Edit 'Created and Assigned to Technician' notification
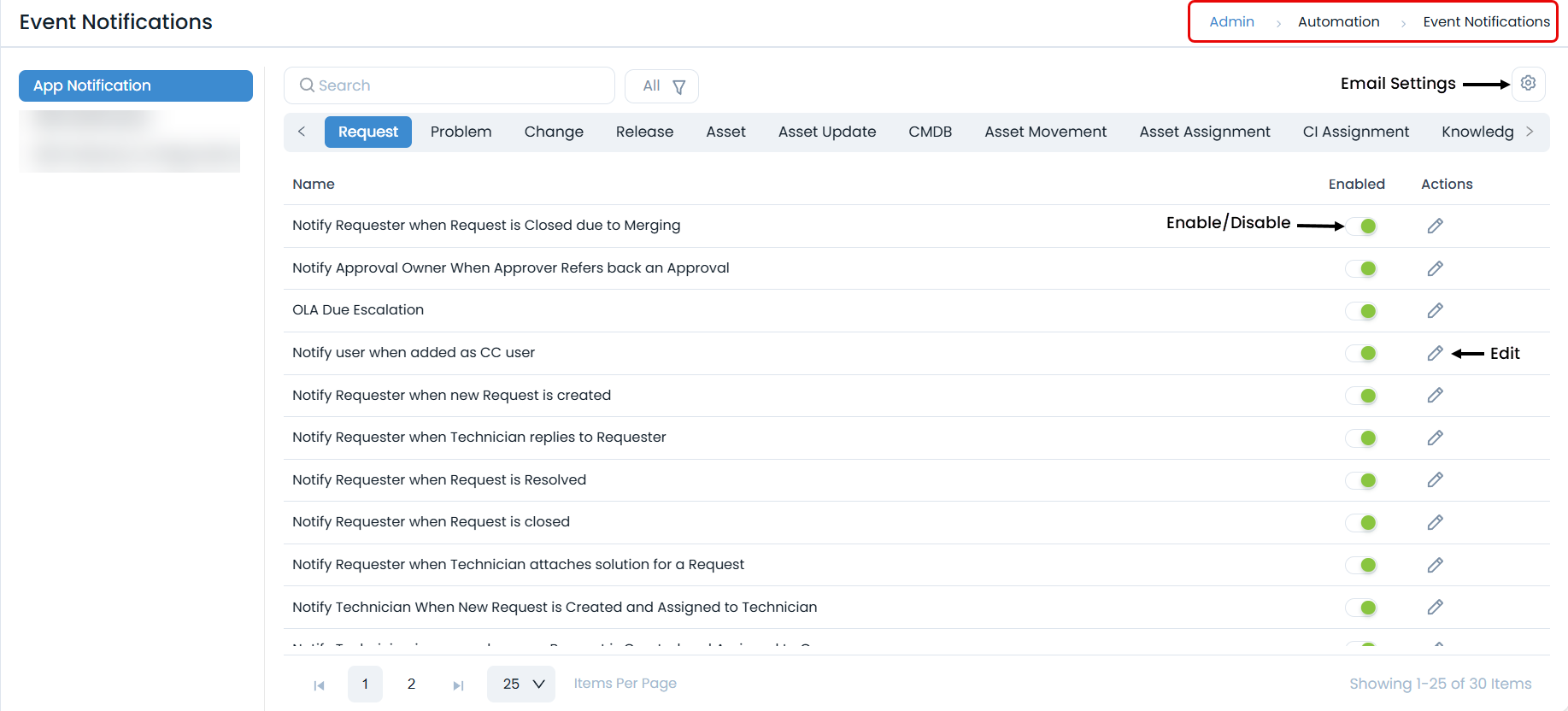This screenshot has height=711, width=1568. pos(1435,607)
